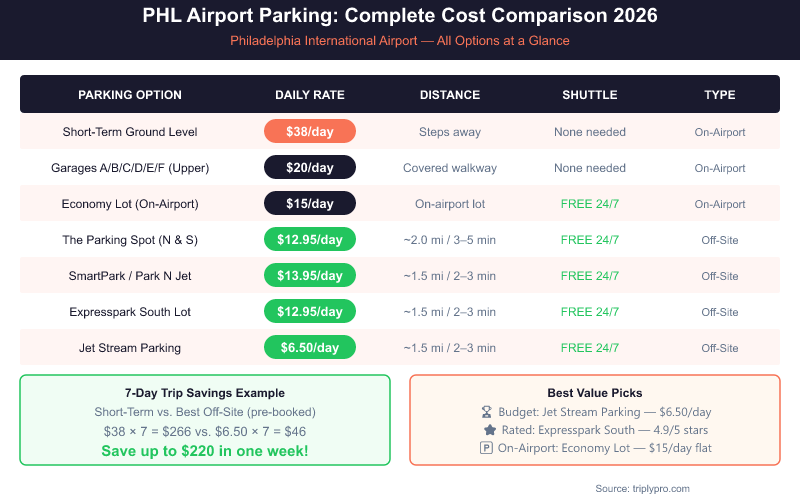800x500 pixels.
Task: Click the hourglass icon beside Budget pick
Action: point(487,411)
